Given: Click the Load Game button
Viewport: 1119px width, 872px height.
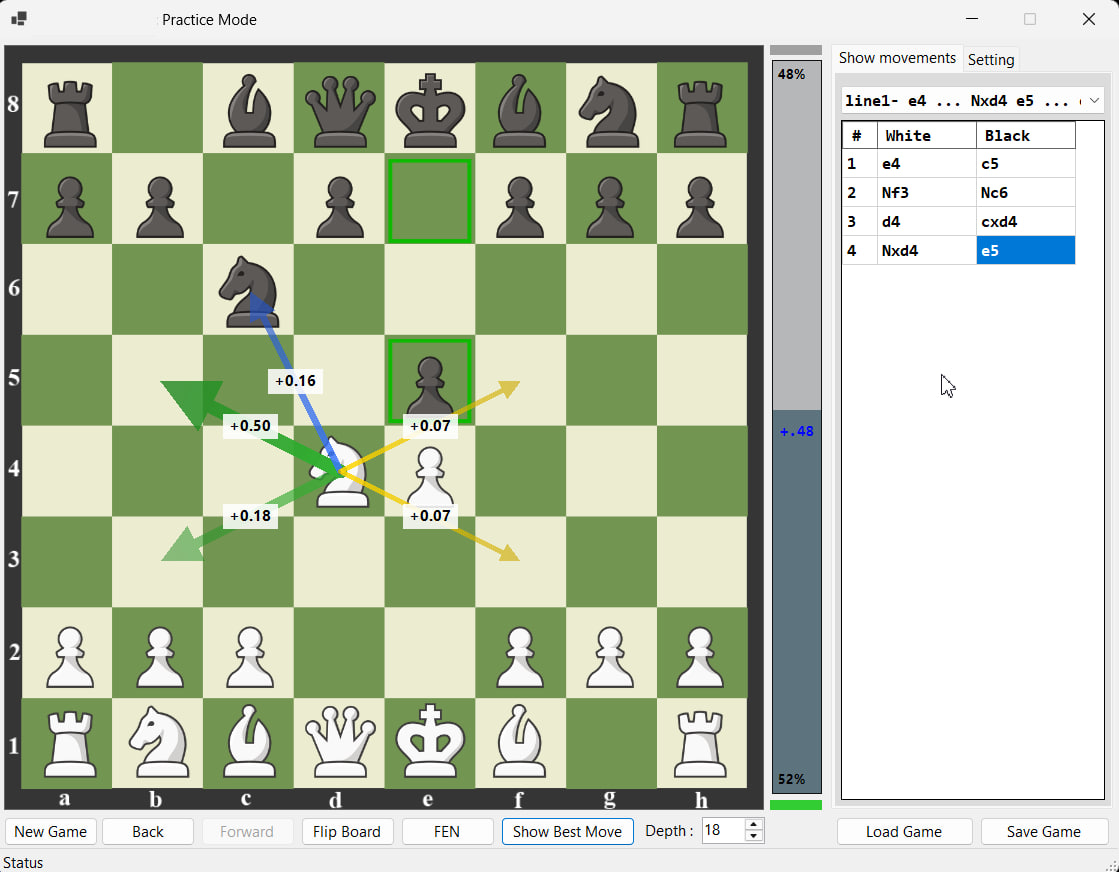Looking at the screenshot, I should tap(904, 831).
